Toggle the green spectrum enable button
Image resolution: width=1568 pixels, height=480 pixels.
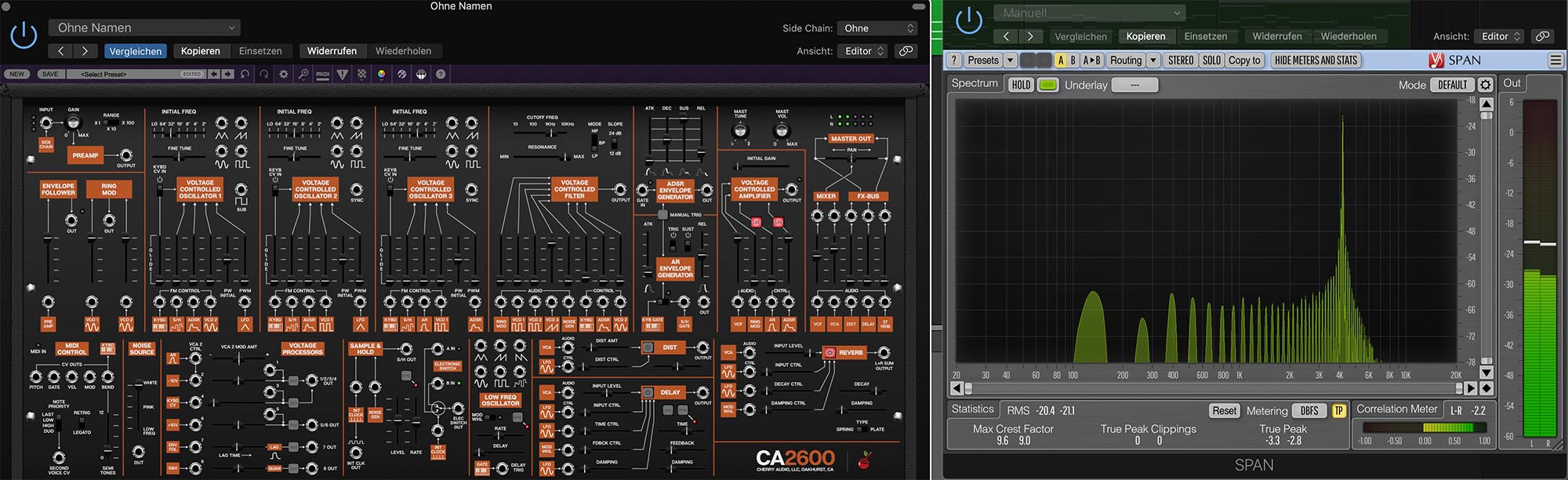[1047, 85]
